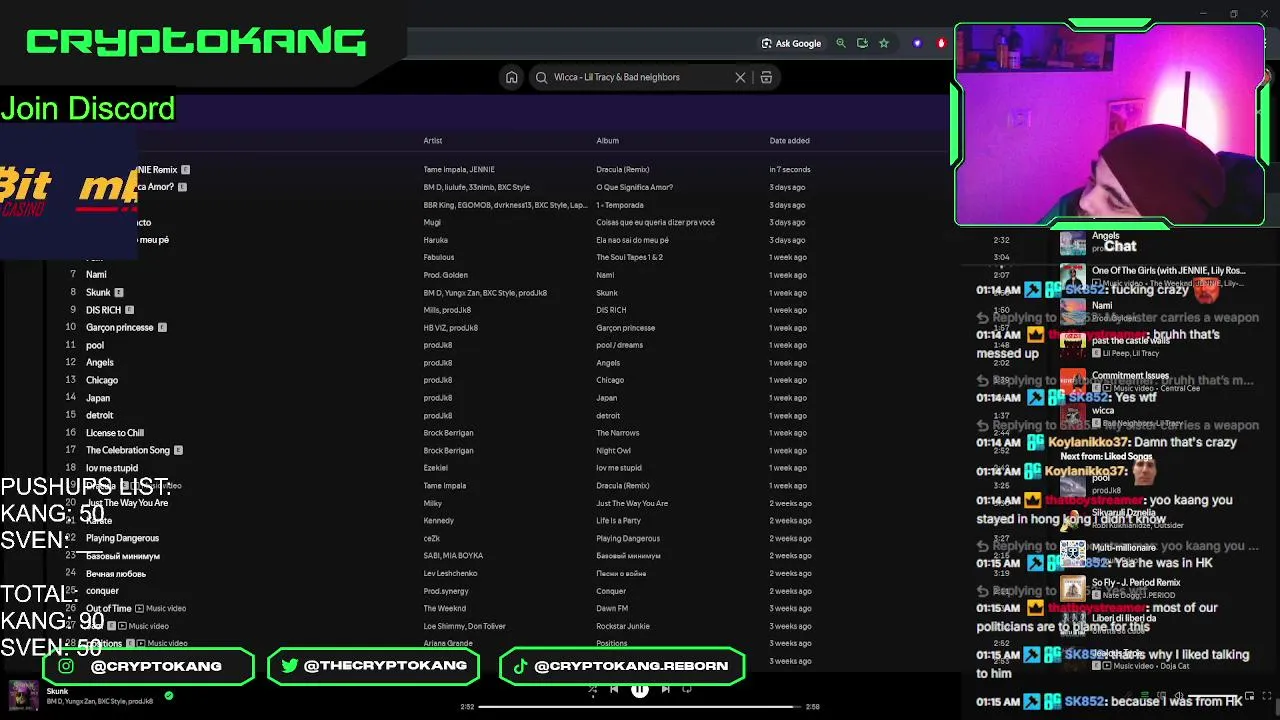This screenshot has height=720, width=1280.
Task: Select the song detroit
Action: click(99, 415)
